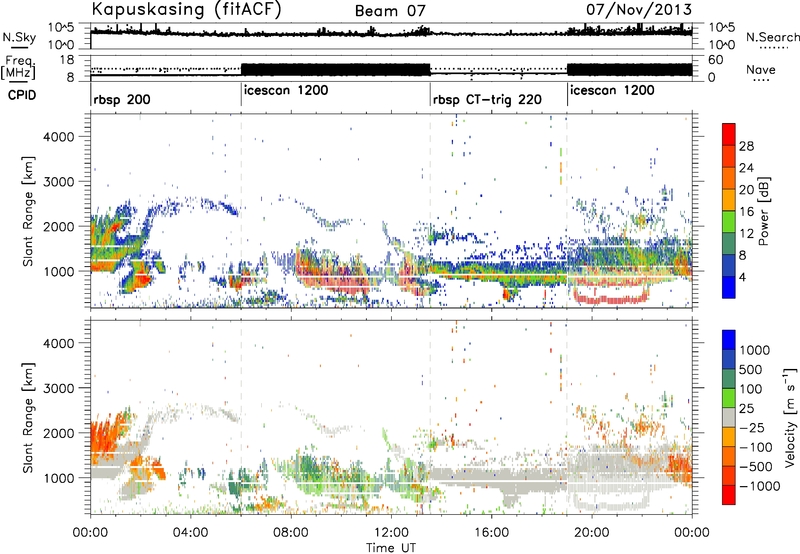Click the '08:00' time axis tick
Screen dimensions: 800x554
[x=291, y=533]
